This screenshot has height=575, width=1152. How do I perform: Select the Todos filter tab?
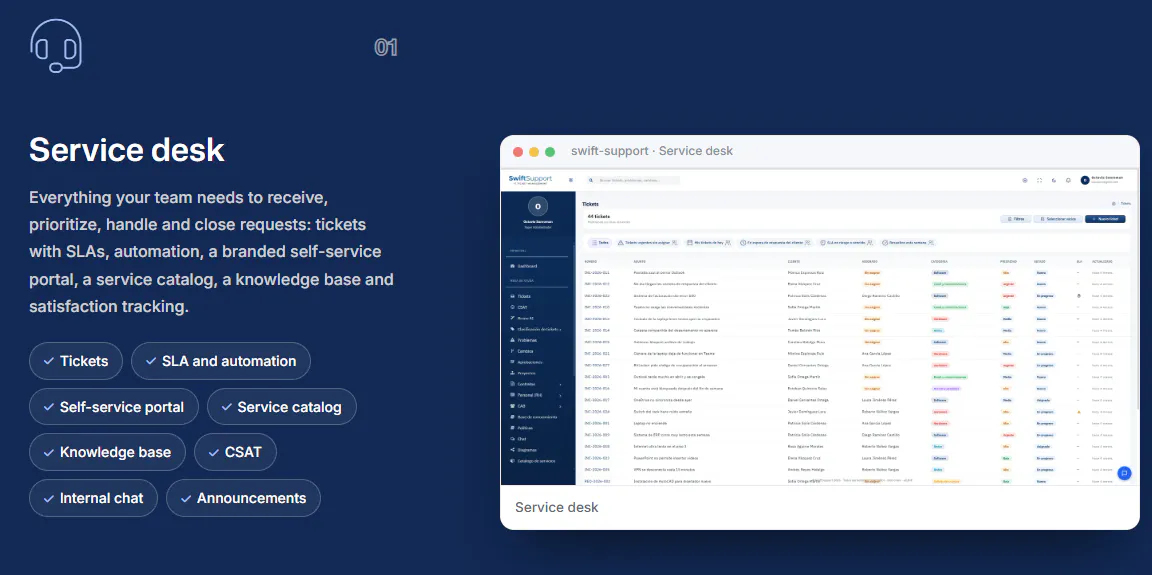600,242
